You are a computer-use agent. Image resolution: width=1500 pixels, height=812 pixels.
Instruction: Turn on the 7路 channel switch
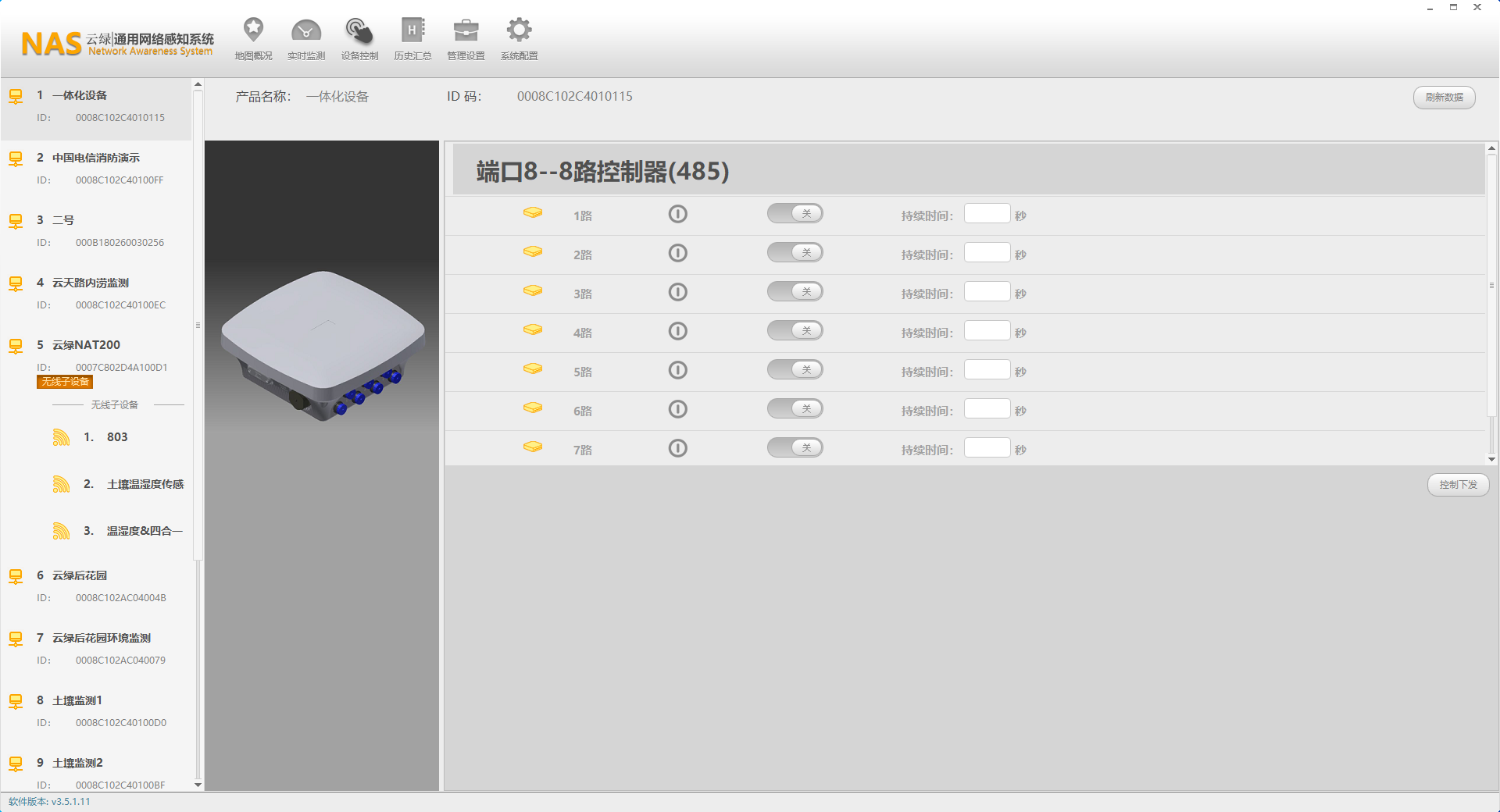click(795, 448)
